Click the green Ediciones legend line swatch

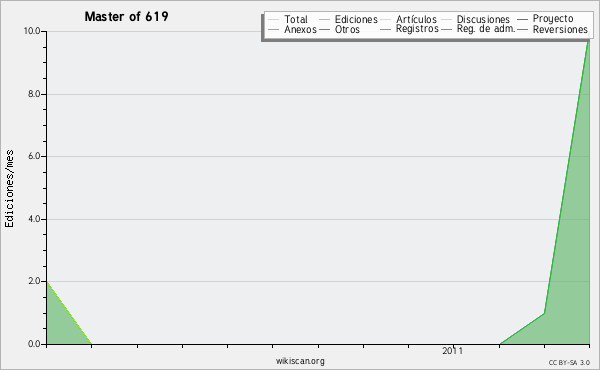point(324,20)
